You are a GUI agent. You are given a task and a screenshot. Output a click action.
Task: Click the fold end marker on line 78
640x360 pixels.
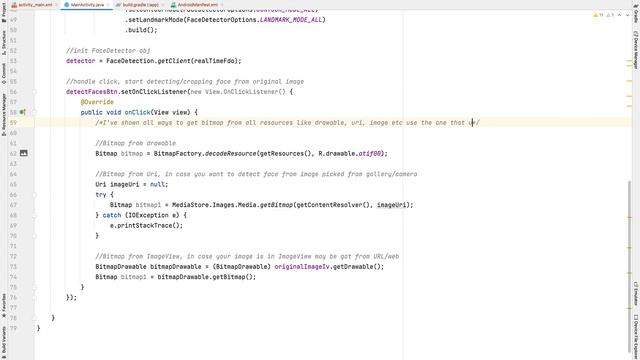tap(35, 318)
